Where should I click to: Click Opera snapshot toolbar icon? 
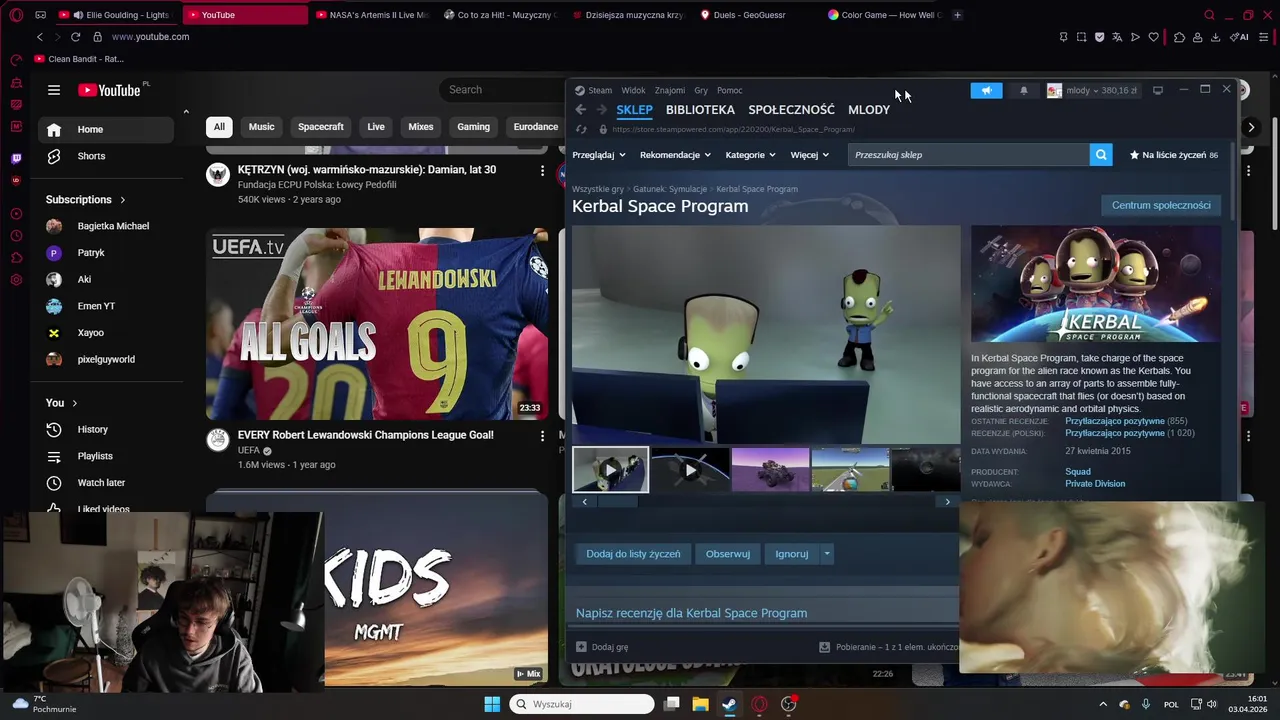tap(1081, 37)
